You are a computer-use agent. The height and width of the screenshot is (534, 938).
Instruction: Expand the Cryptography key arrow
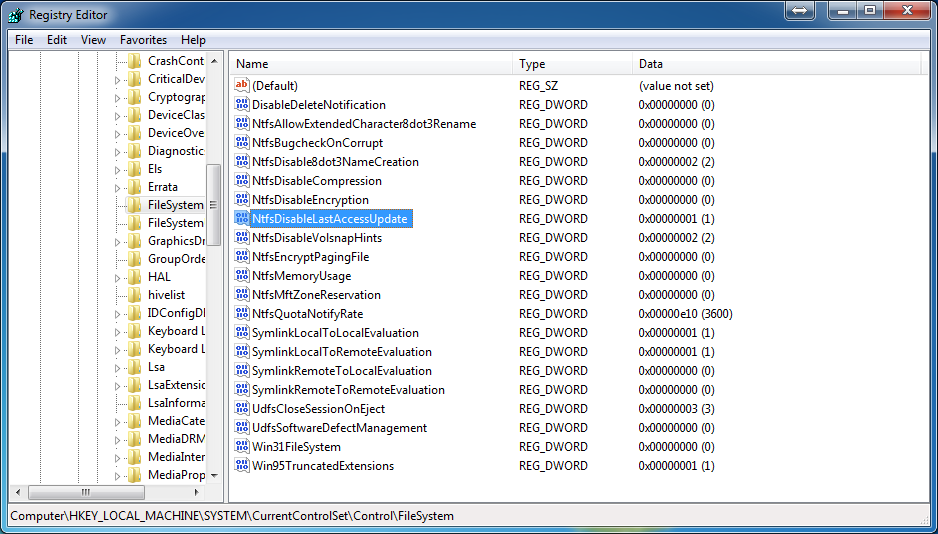[117, 97]
